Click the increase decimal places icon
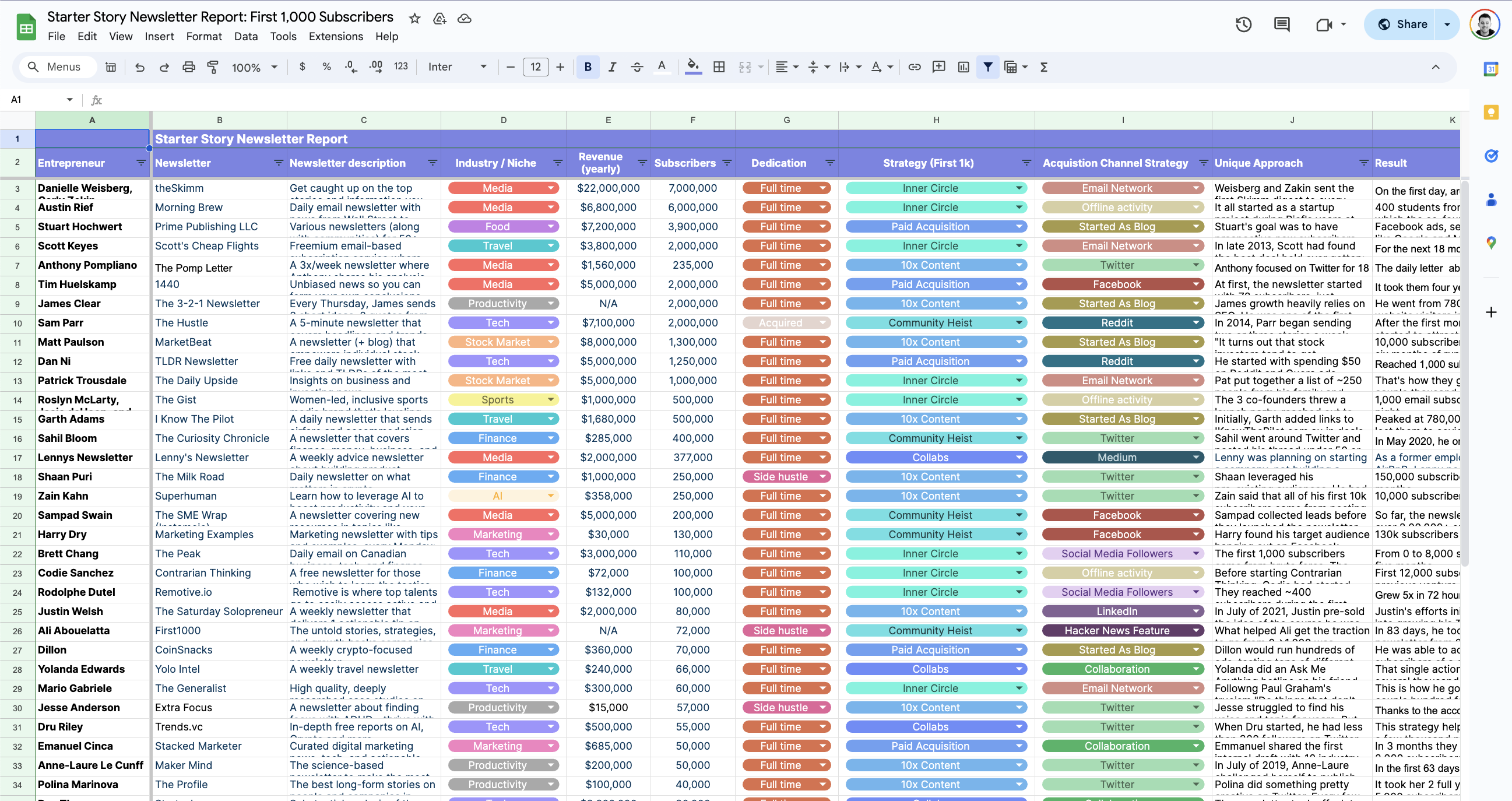 tap(375, 67)
